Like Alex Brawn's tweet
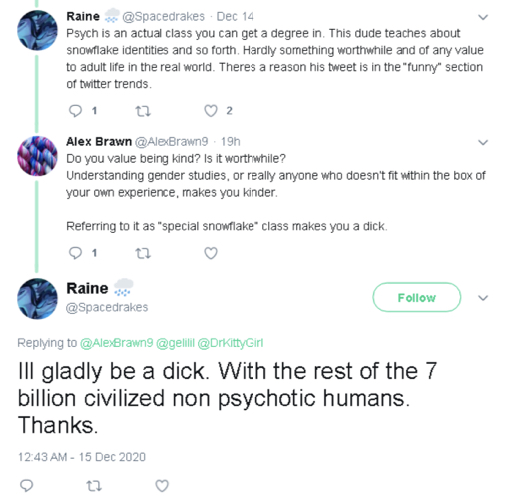 [211, 253]
